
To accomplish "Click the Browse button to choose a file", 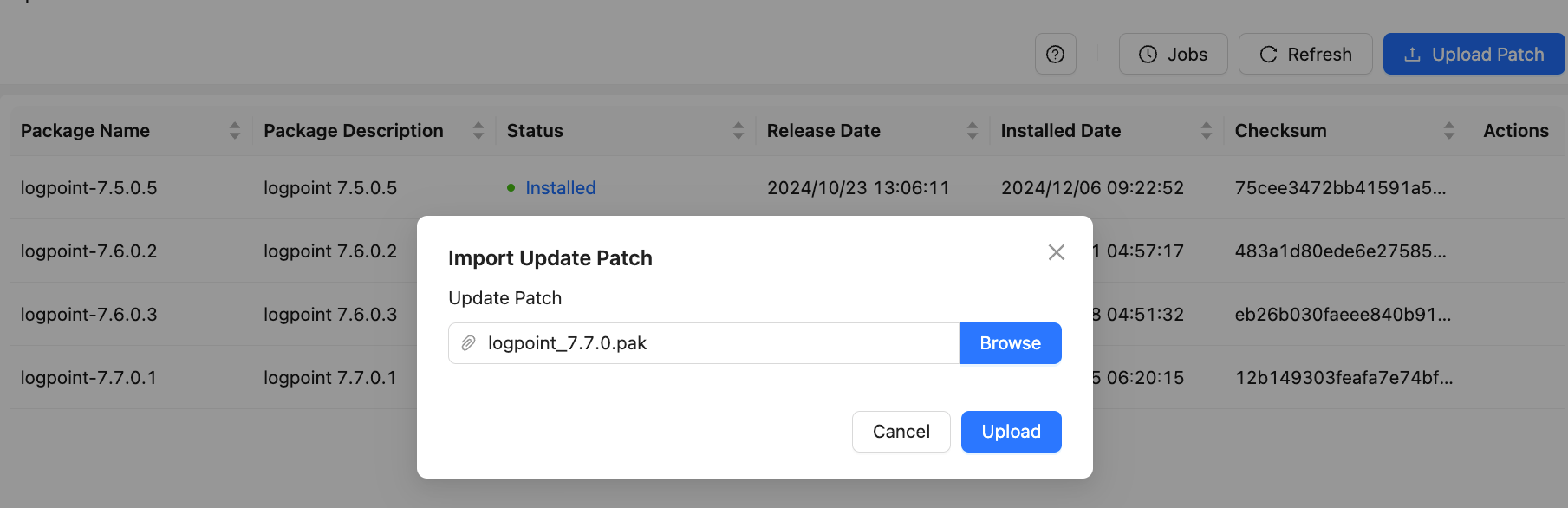I will click(1010, 342).
